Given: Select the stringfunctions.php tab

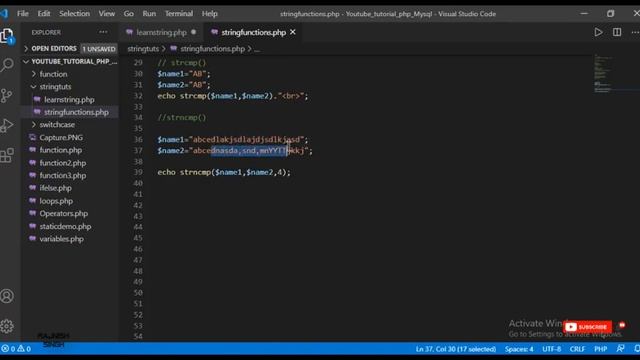Looking at the screenshot, I should click(x=253, y=32).
